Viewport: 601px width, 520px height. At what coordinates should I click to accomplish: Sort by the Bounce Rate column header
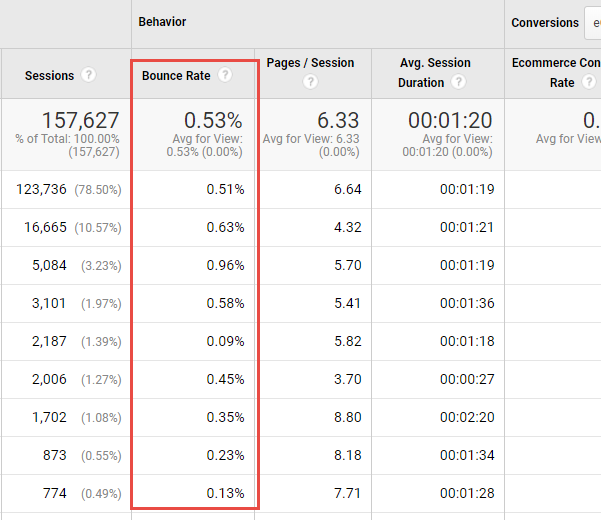point(176,76)
